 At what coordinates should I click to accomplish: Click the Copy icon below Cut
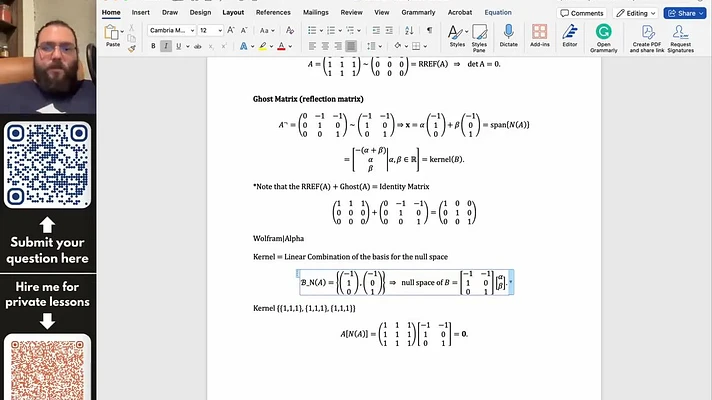131,38
